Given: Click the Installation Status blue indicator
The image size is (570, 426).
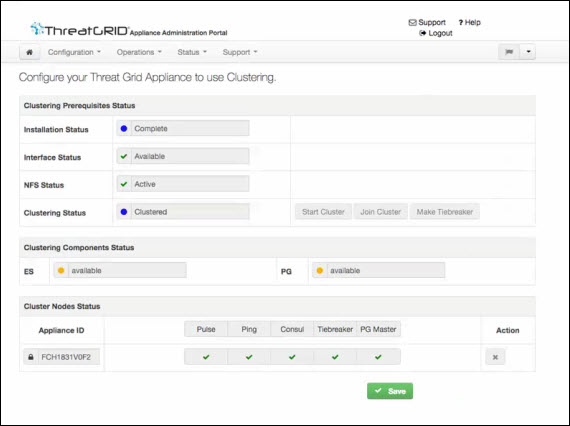Looking at the screenshot, I should pos(124,129).
